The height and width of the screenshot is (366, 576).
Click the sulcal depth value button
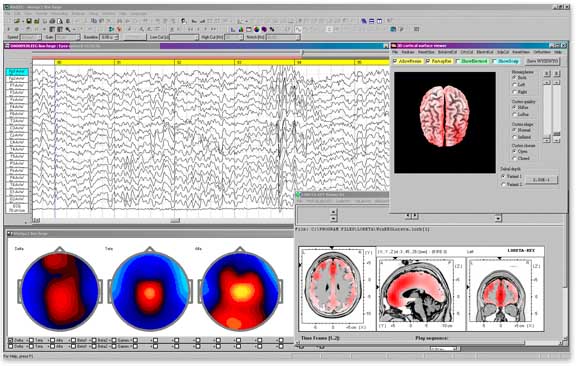pos(541,180)
